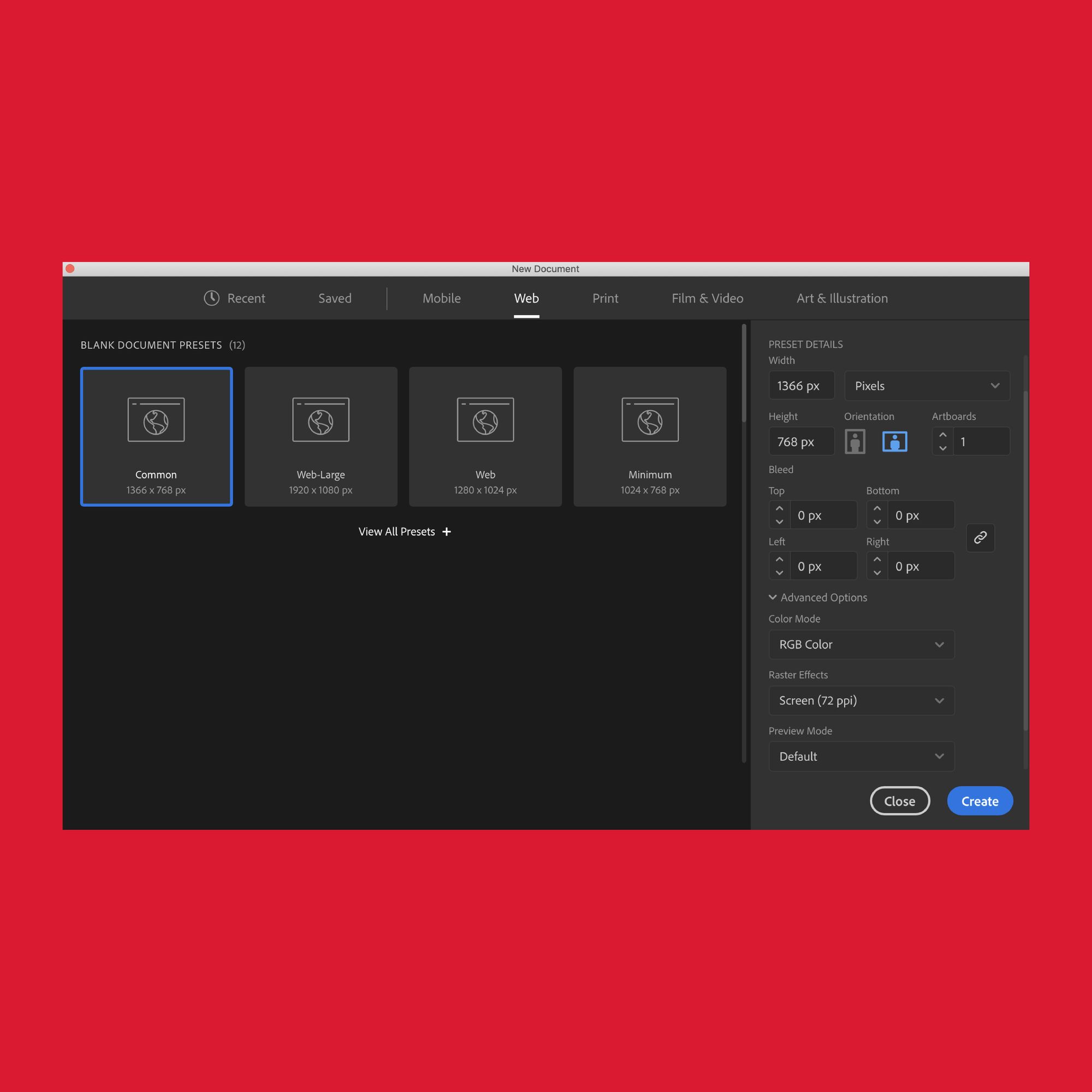This screenshot has height=1092, width=1092.
Task: Select the landscape orientation icon
Action: (x=895, y=441)
